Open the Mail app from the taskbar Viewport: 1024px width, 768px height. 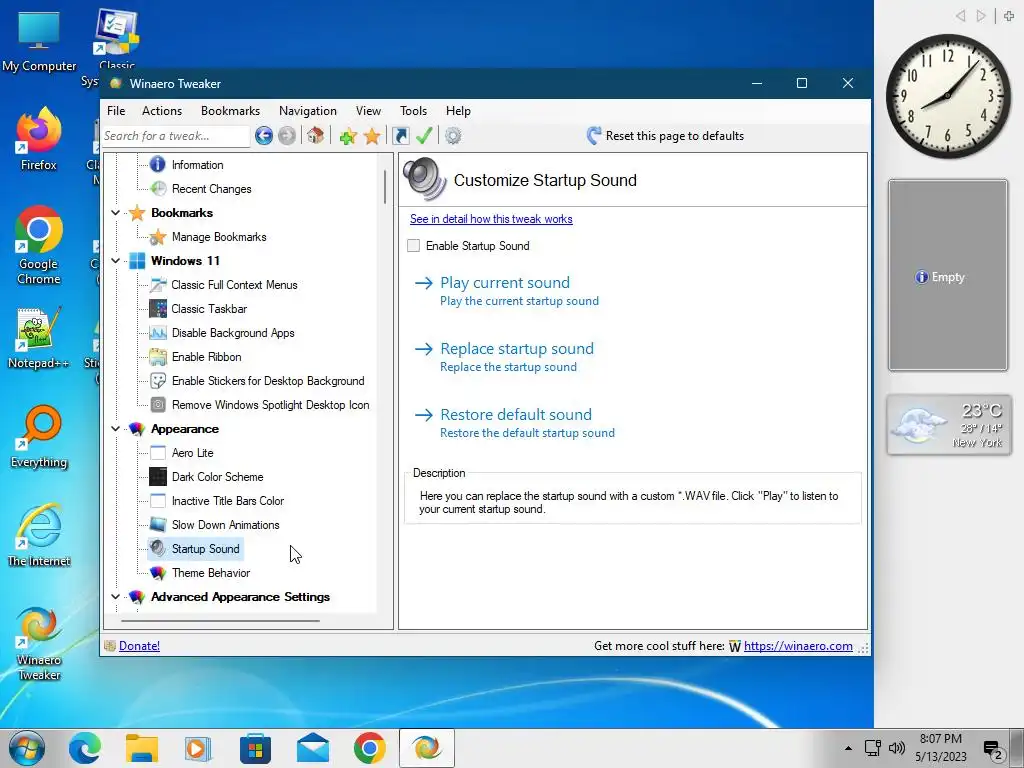(312, 748)
